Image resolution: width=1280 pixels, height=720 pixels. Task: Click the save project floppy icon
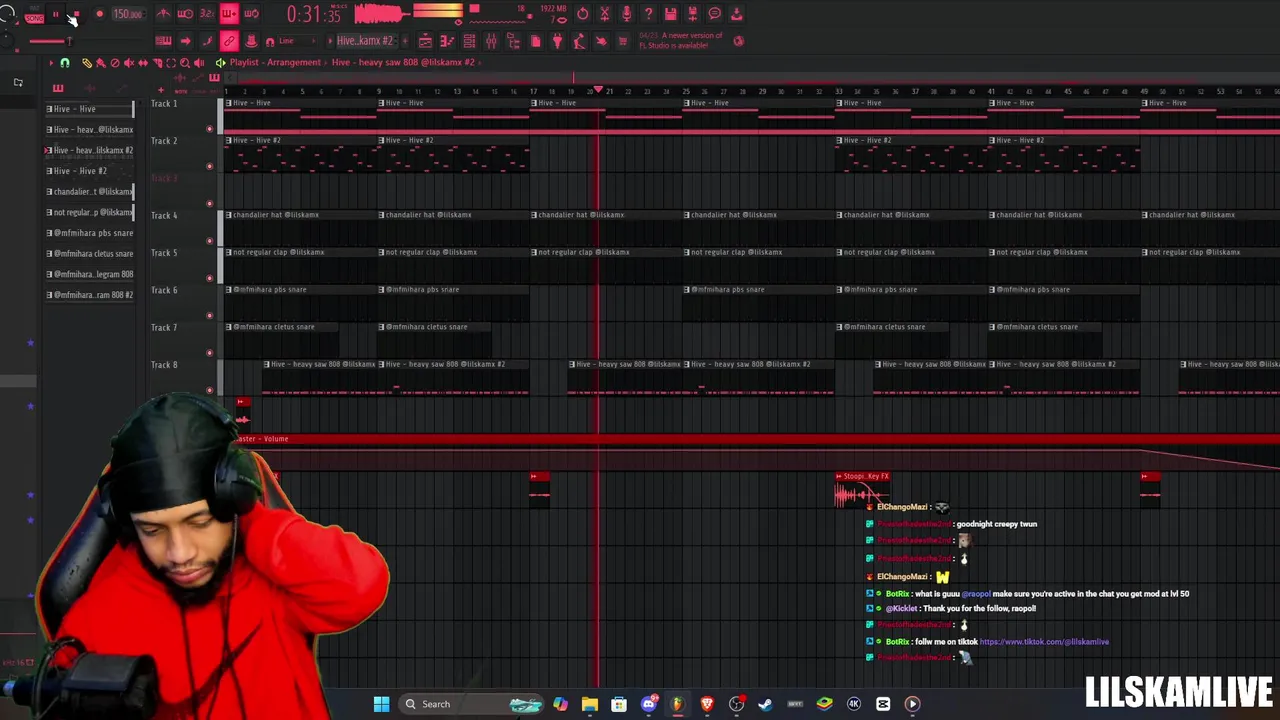click(670, 14)
